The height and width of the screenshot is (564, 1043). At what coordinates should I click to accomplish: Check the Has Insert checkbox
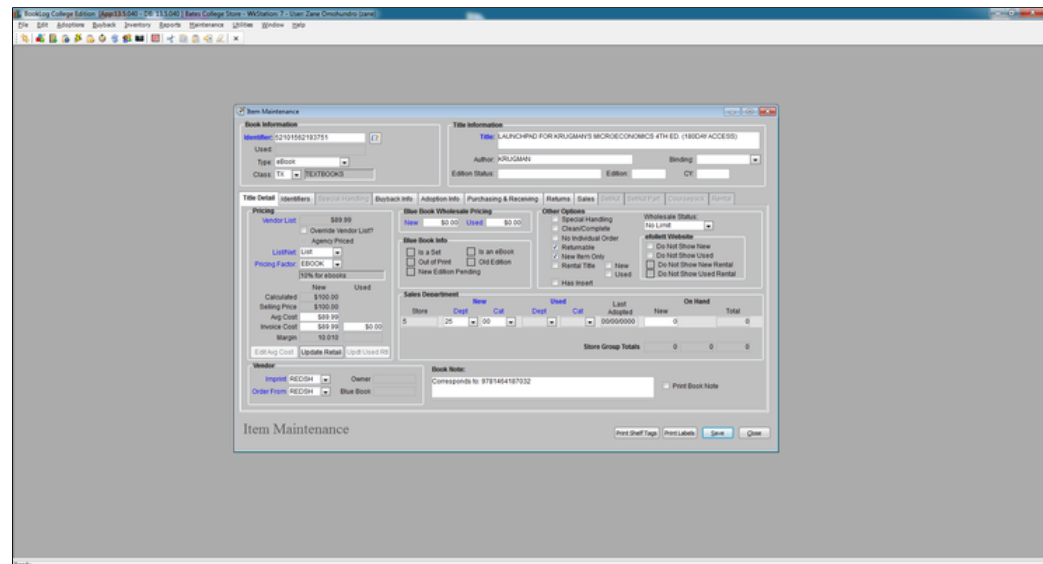coord(555,283)
